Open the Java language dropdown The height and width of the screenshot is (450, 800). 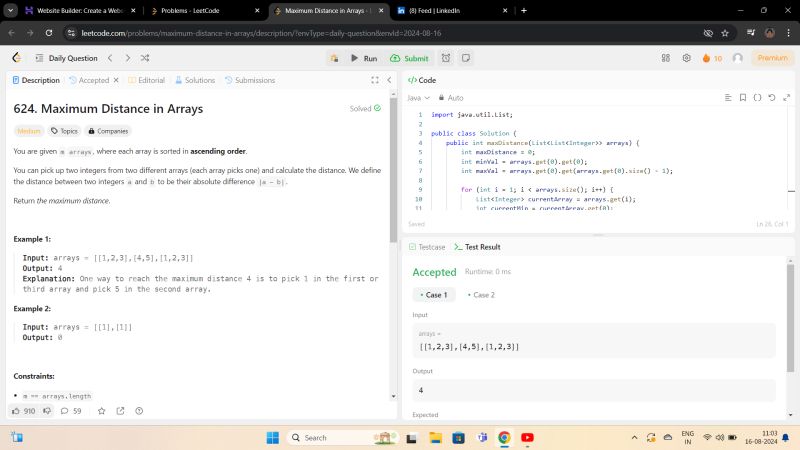[418, 98]
